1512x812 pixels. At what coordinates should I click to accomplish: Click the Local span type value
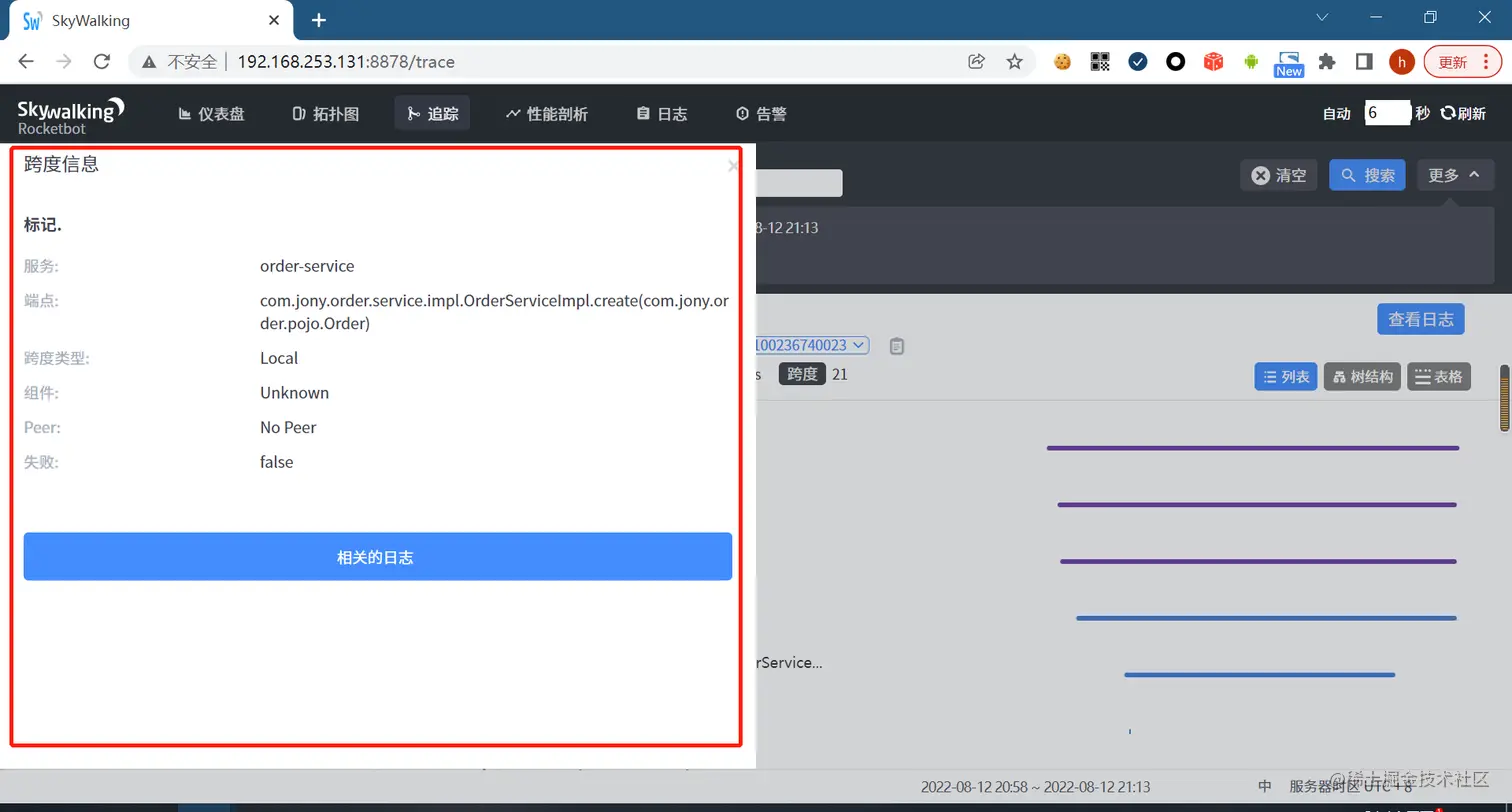pyautogui.click(x=279, y=358)
